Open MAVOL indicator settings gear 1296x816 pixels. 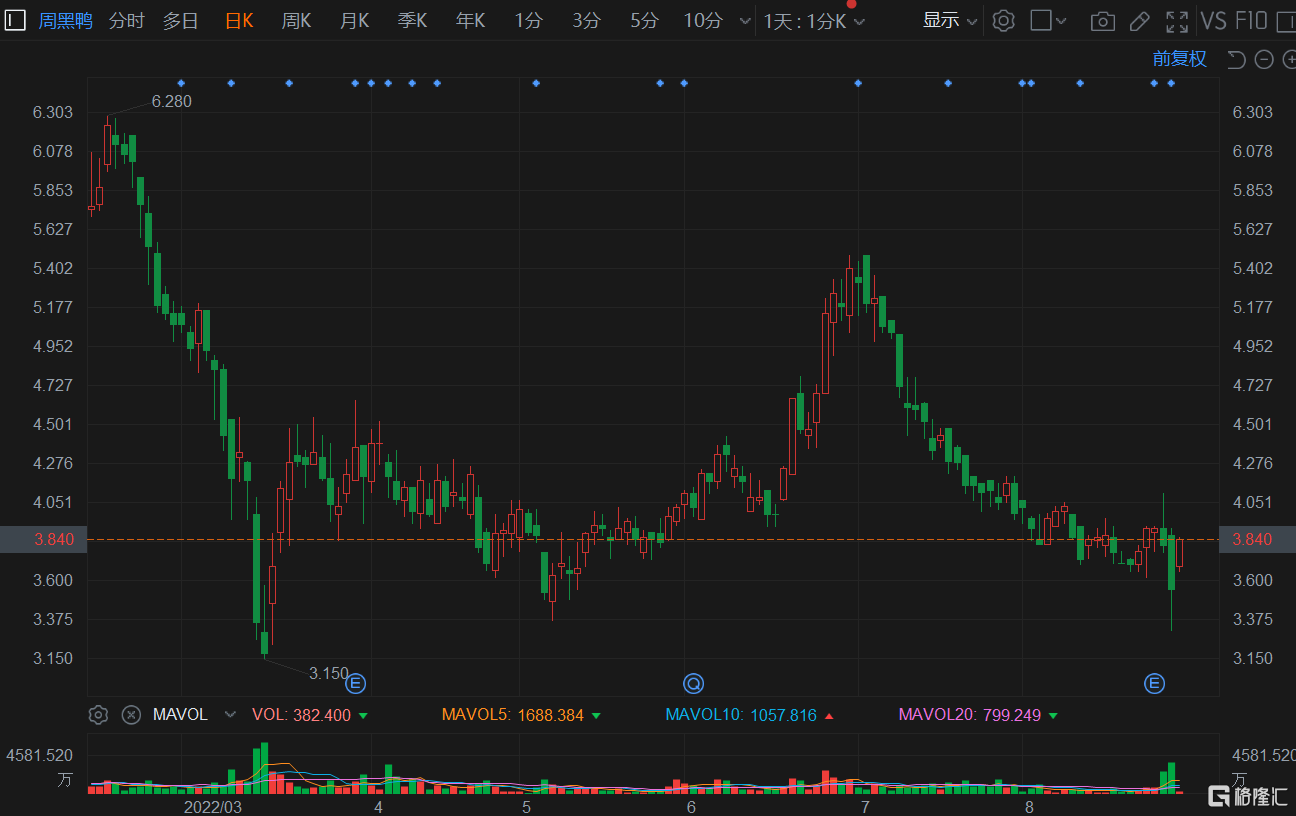[x=98, y=715]
